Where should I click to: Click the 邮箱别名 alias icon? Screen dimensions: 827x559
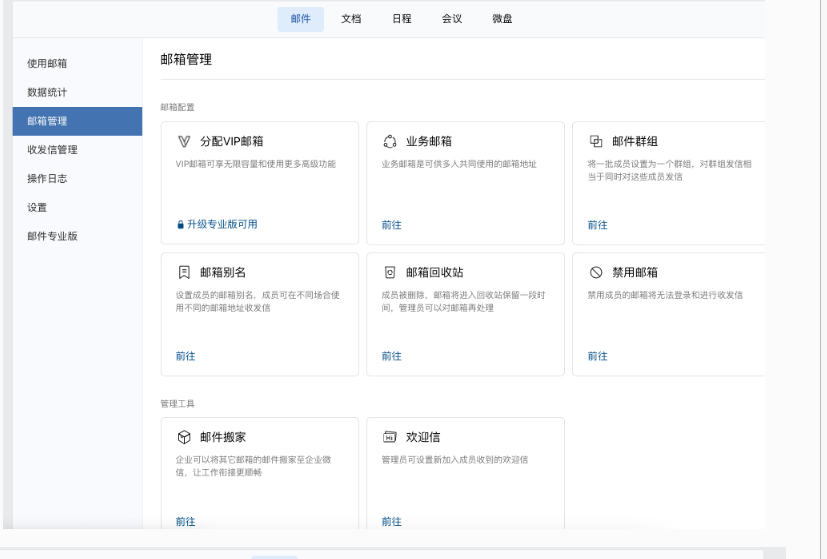(x=183, y=272)
